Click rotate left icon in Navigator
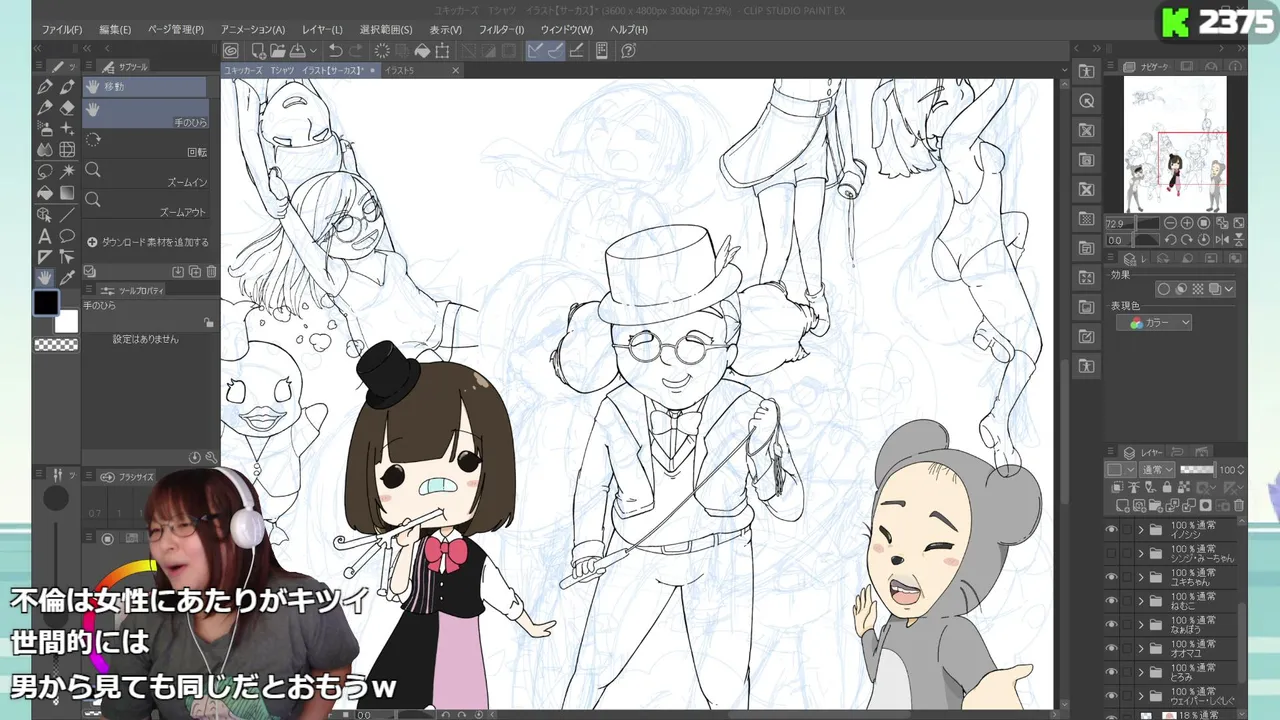The image size is (1280, 720). 1171,240
